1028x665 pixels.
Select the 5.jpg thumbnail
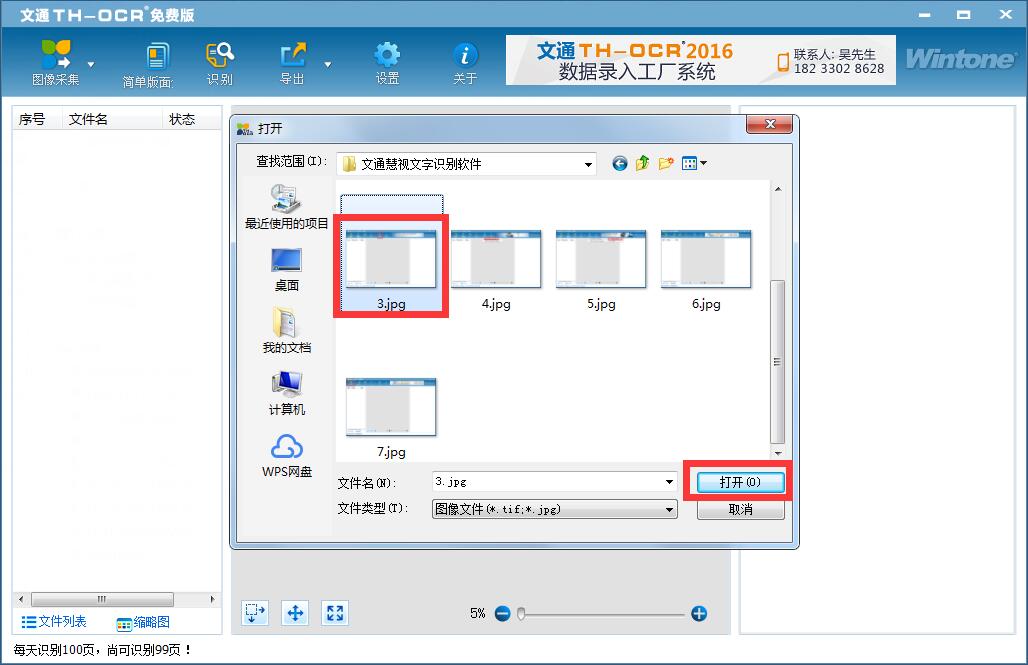click(601, 260)
